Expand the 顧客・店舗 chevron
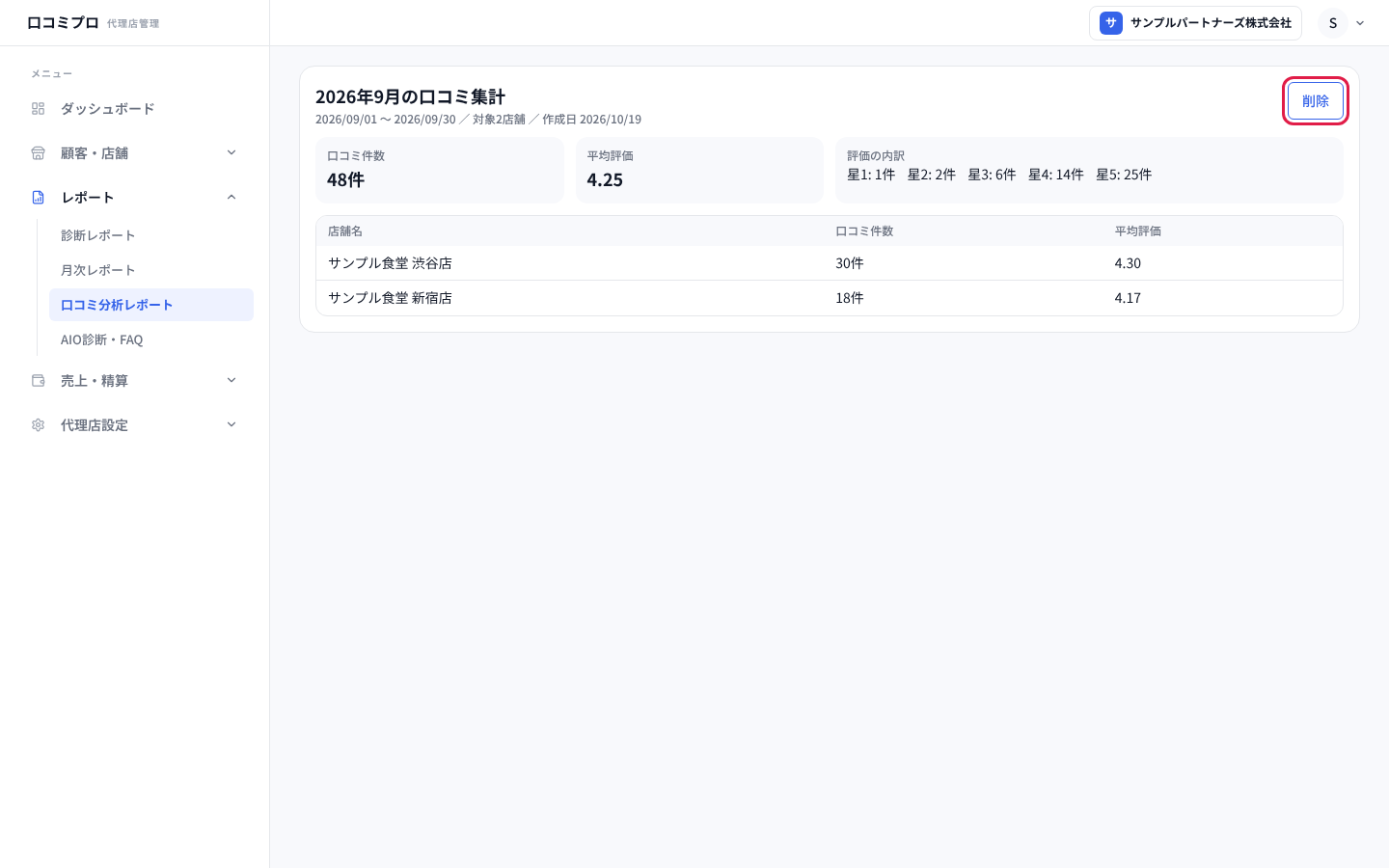The width and height of the screenshot is (1389, 868). tap(231, 152)
